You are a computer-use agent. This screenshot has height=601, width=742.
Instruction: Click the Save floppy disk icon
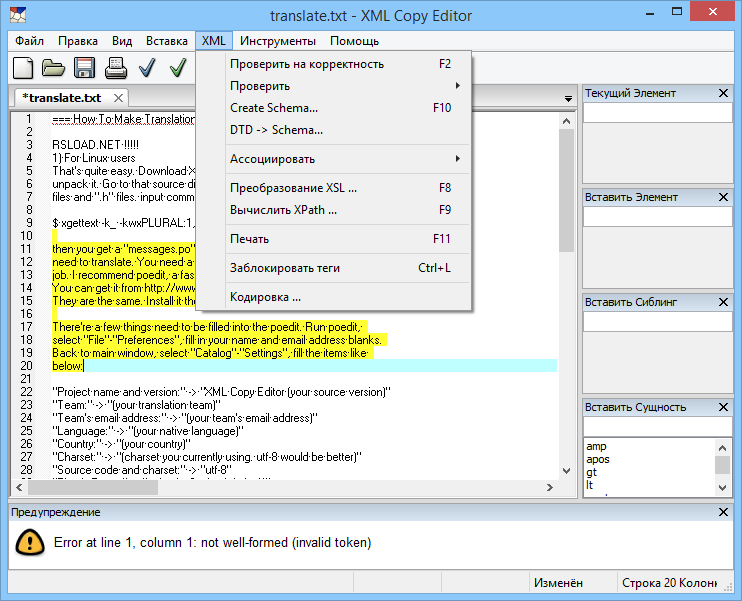[x=84, y=68]
